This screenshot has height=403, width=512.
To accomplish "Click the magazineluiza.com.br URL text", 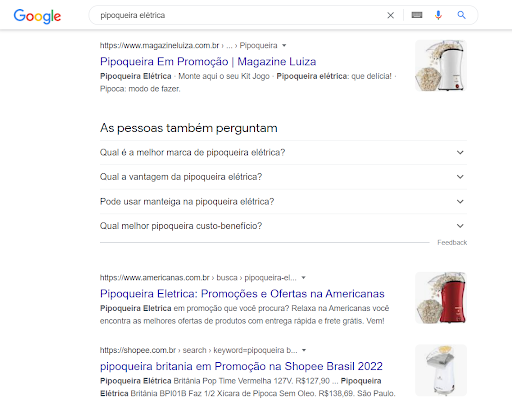I will tap(159, 45).
